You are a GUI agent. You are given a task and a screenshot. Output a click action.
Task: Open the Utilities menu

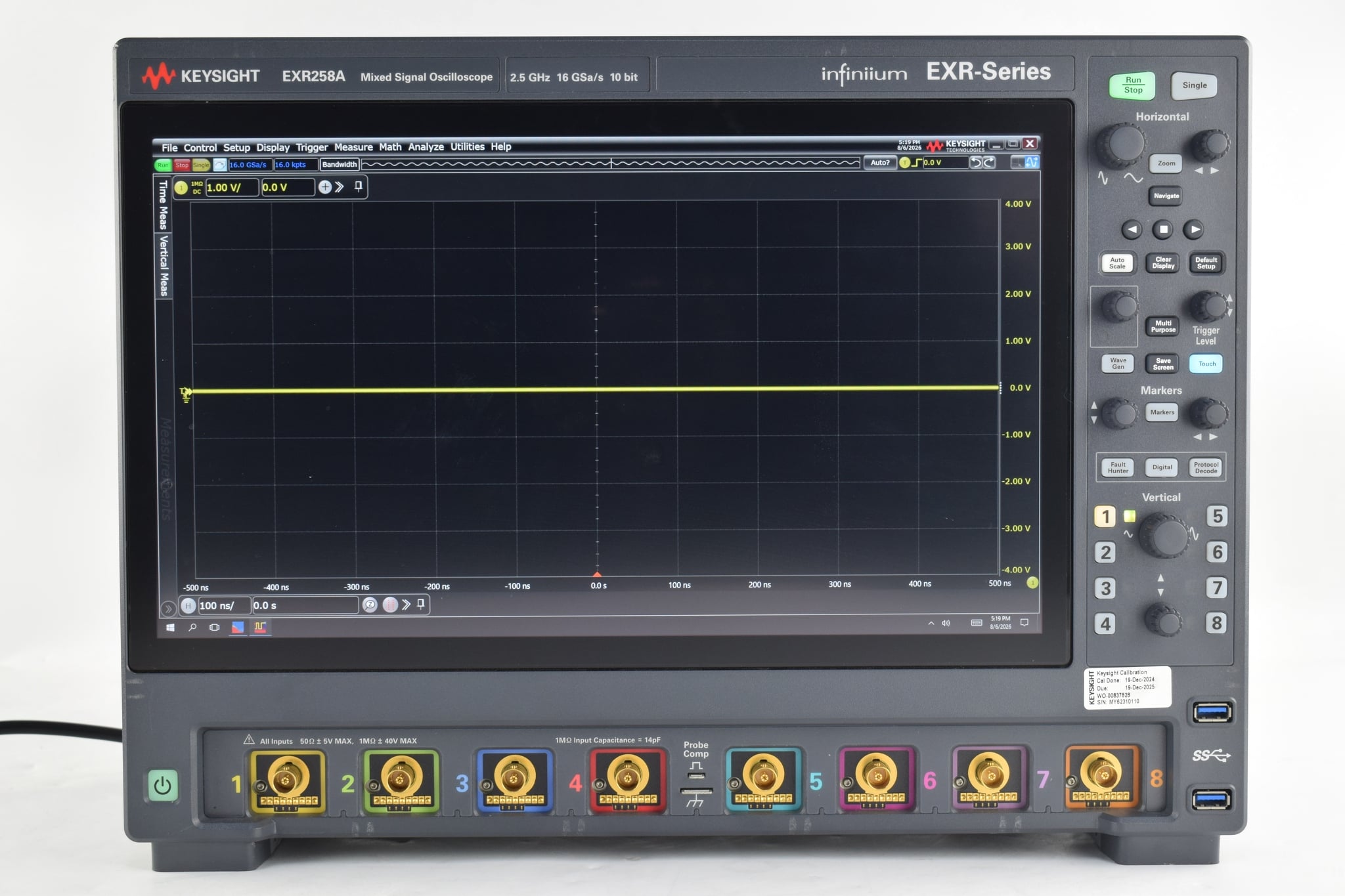click(x=467, y=146)
